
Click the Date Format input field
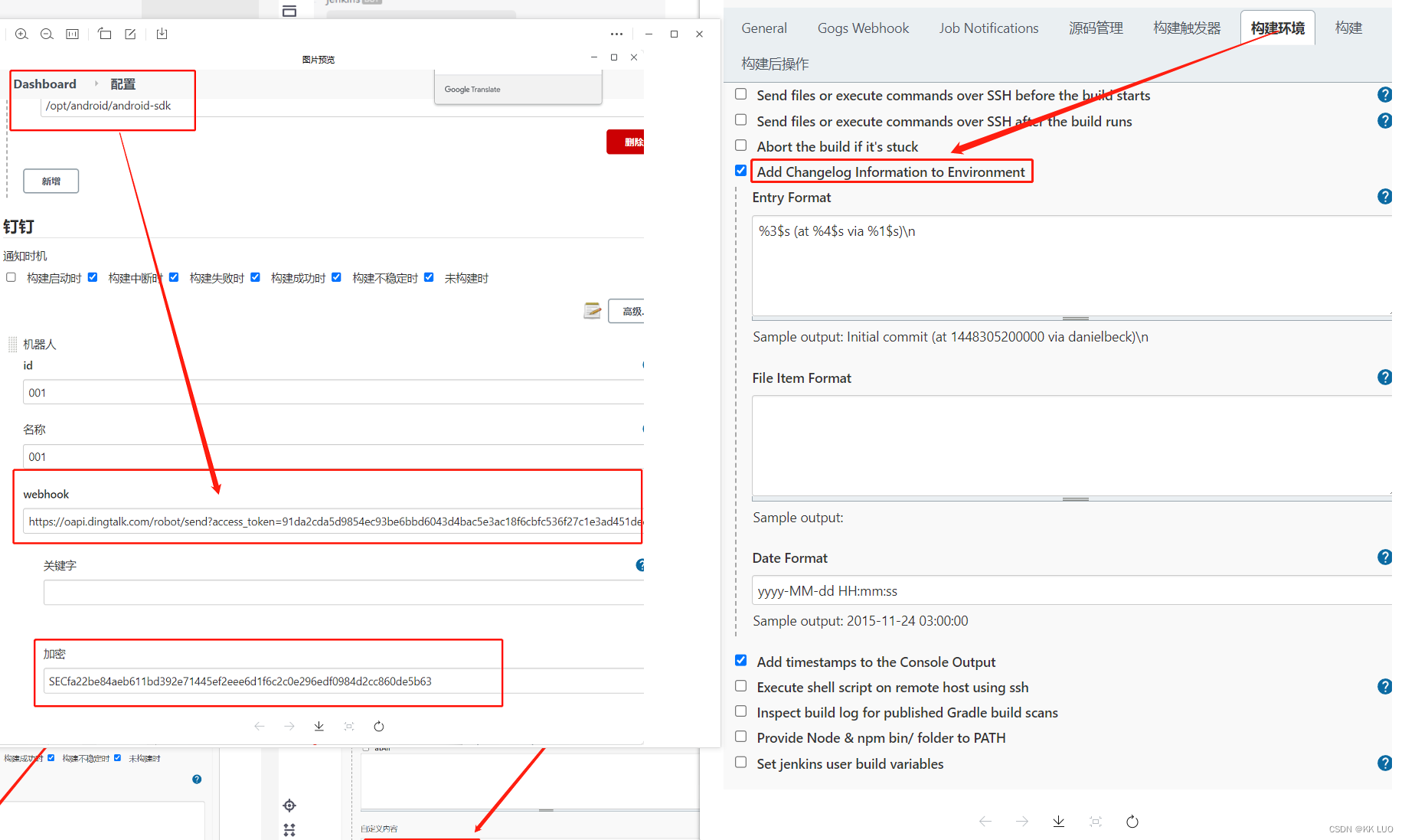click(1072, 591)
